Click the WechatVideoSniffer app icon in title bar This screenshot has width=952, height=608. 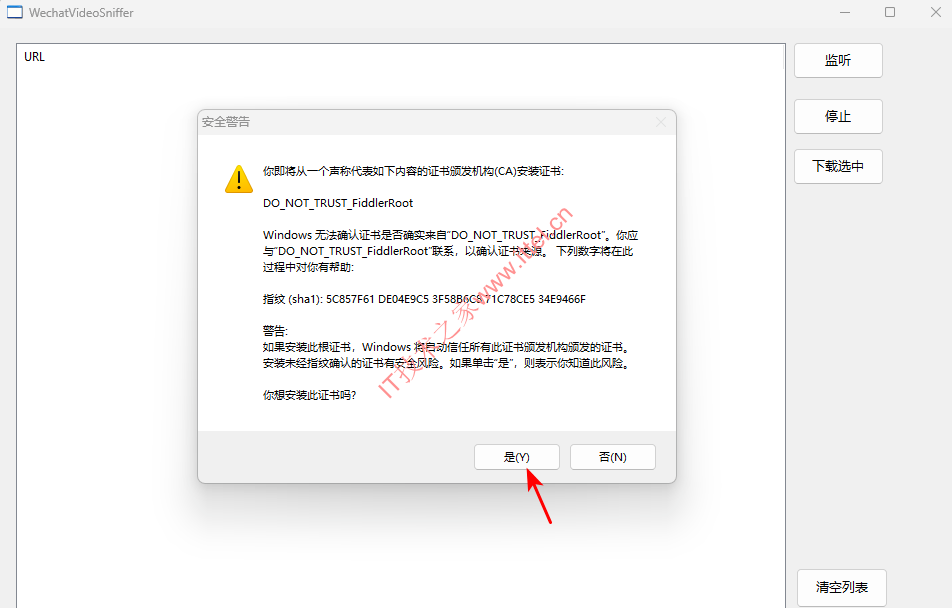point(15,12)
